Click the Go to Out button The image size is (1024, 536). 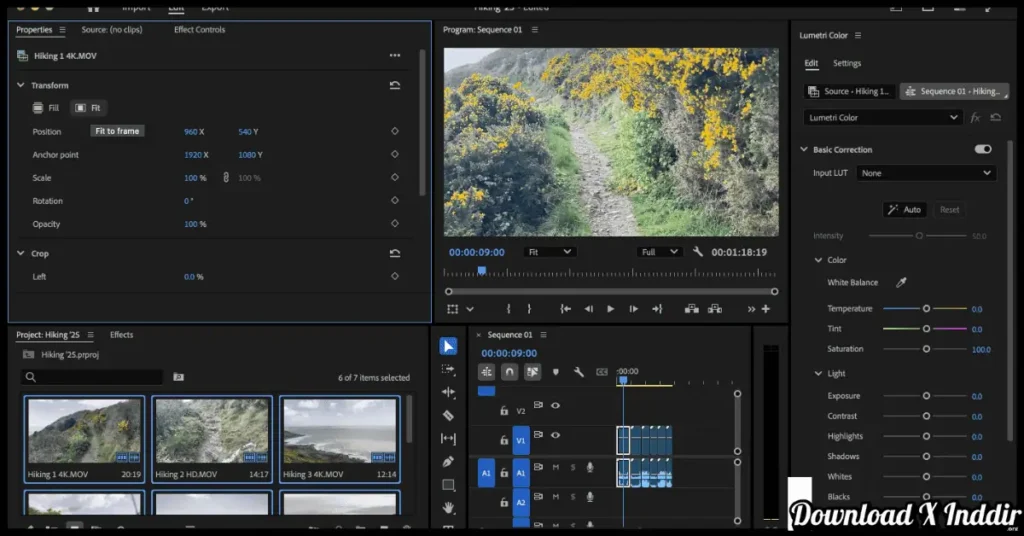[x=657, y=309]
